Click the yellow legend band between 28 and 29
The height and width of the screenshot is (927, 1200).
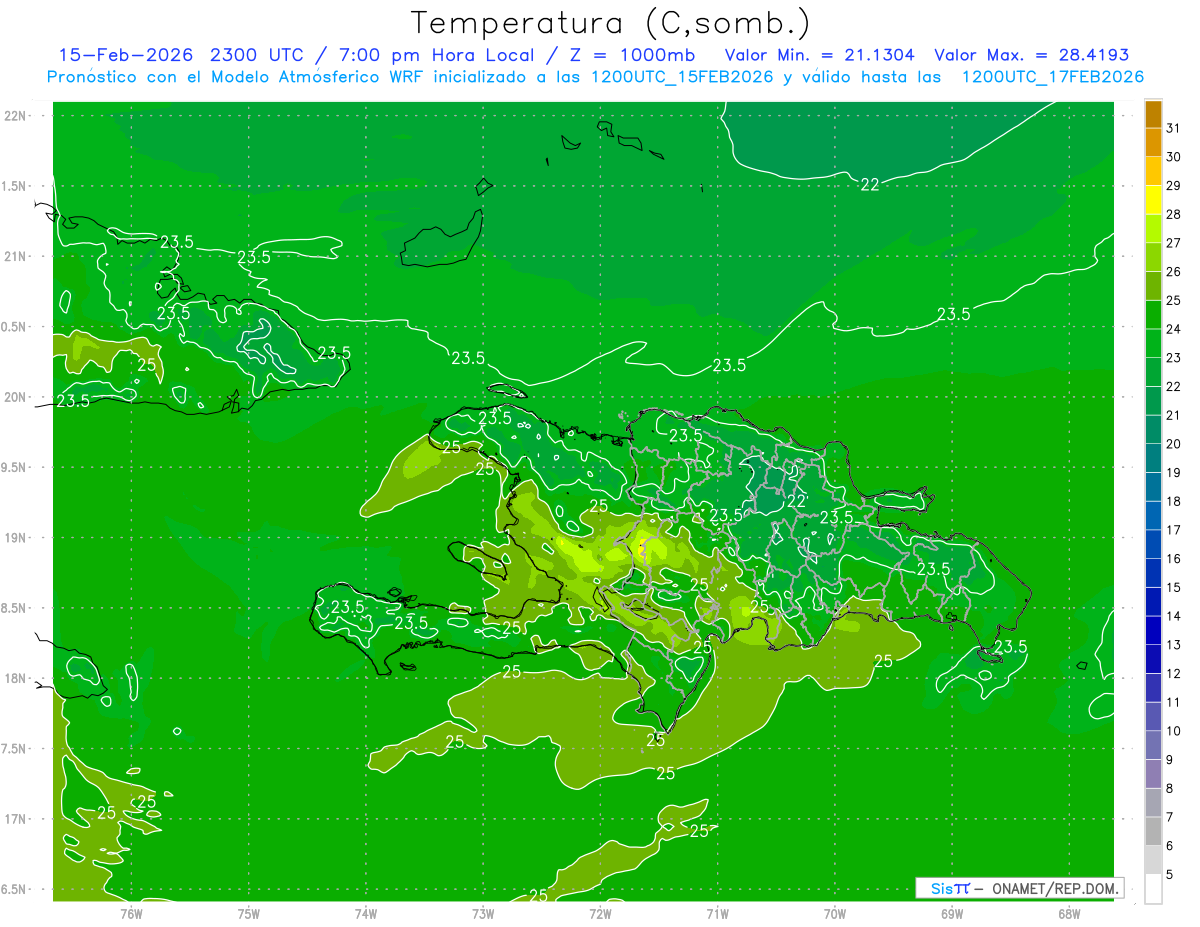(x=1153, y=200)
